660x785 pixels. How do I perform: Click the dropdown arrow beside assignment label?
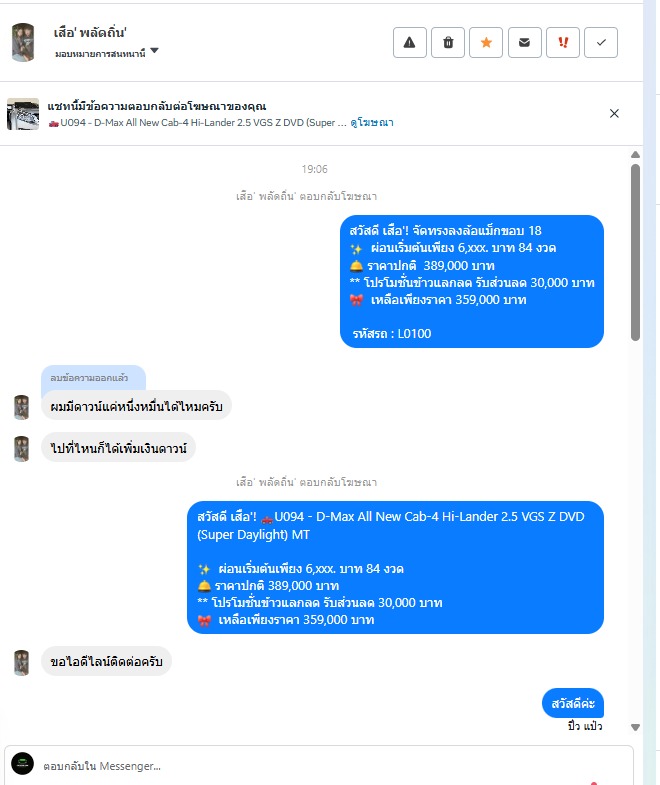click(154, 51)
